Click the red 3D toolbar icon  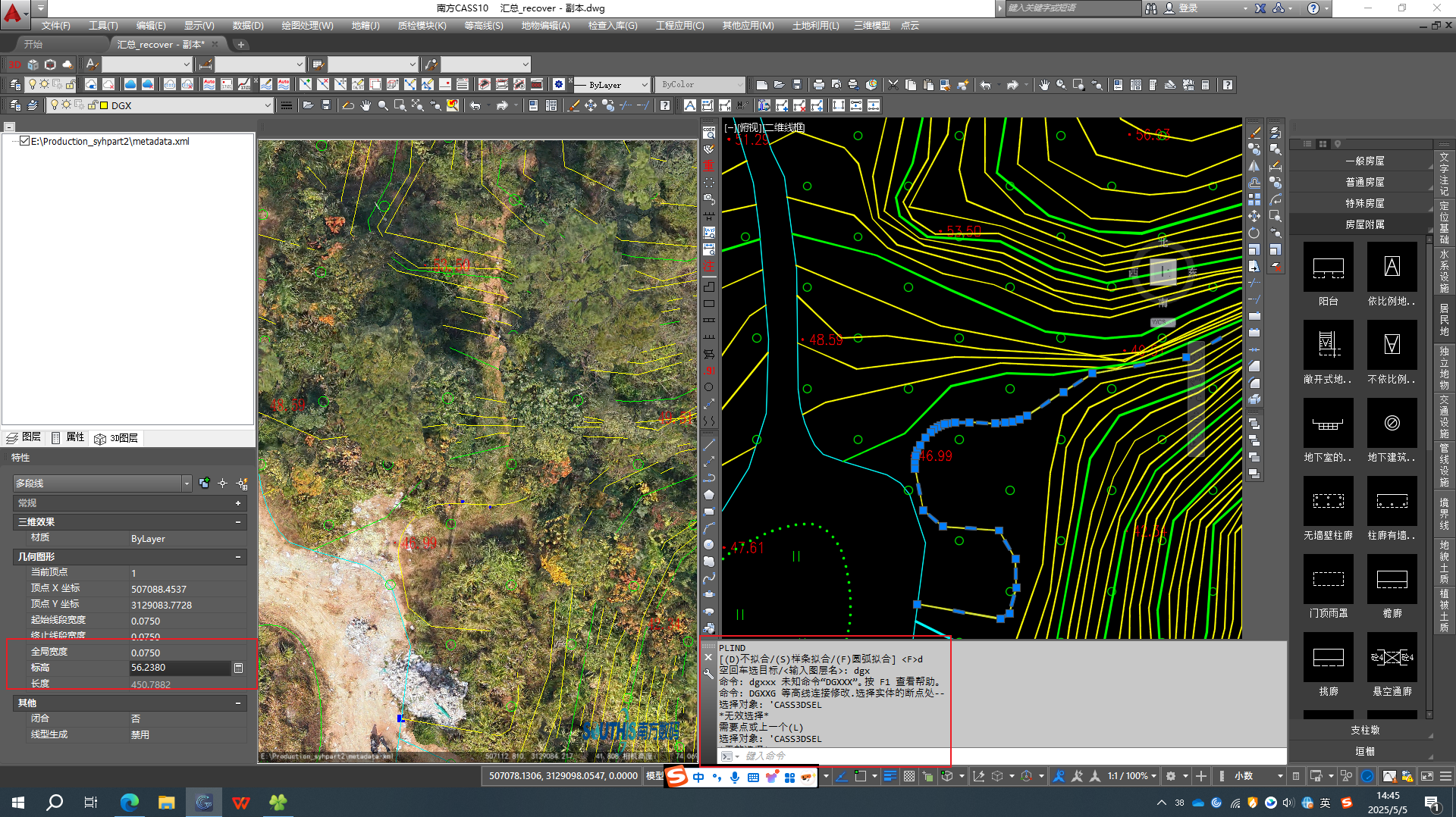14,64
